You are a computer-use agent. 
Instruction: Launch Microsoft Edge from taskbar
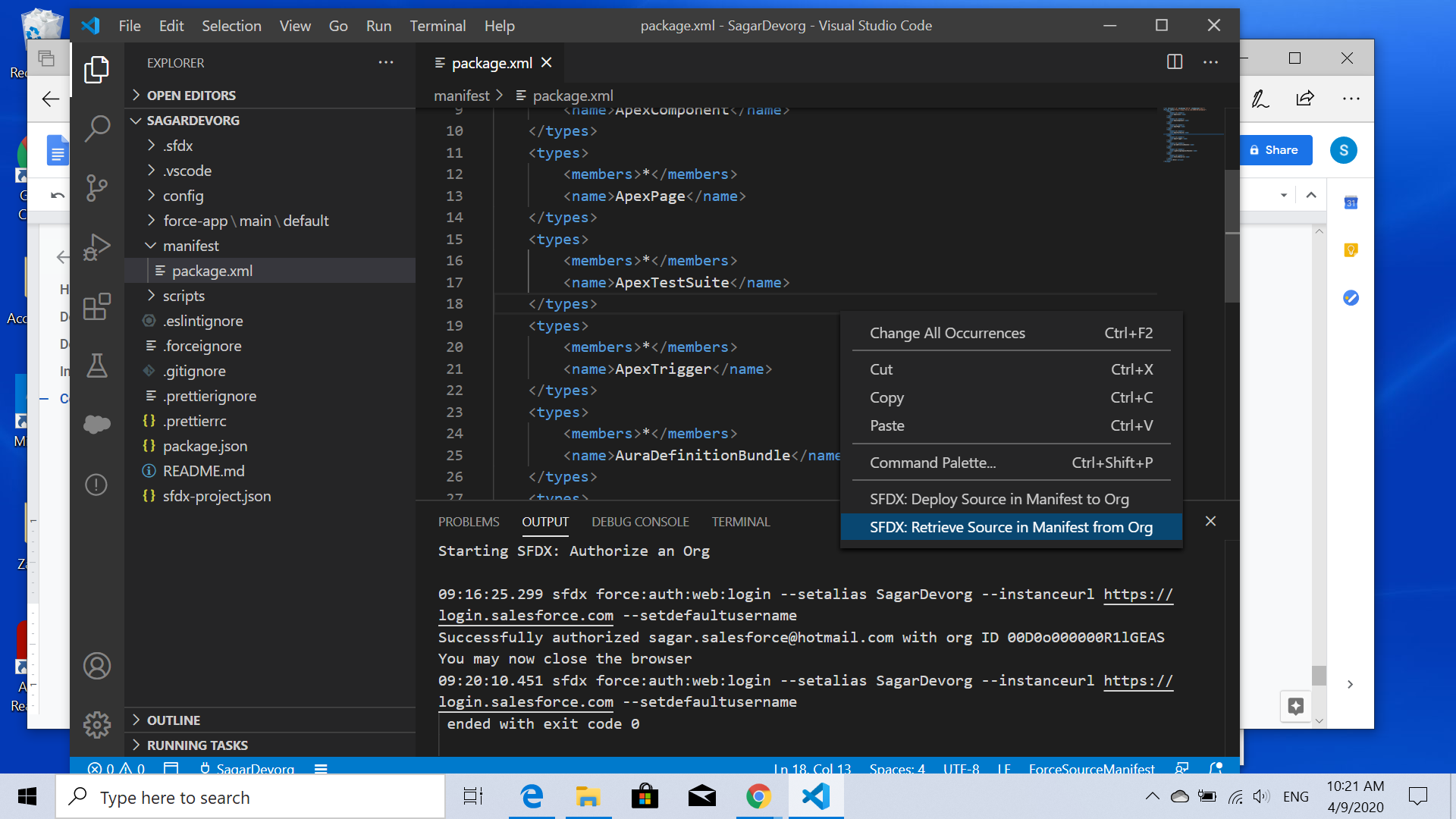pos(532,796)
